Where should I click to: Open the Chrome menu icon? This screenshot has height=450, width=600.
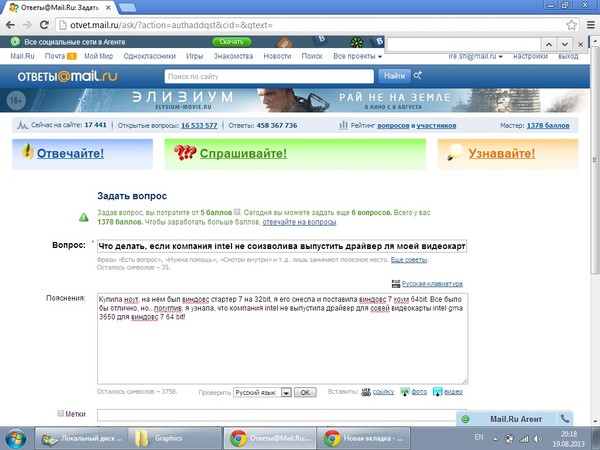coord(591,25)
